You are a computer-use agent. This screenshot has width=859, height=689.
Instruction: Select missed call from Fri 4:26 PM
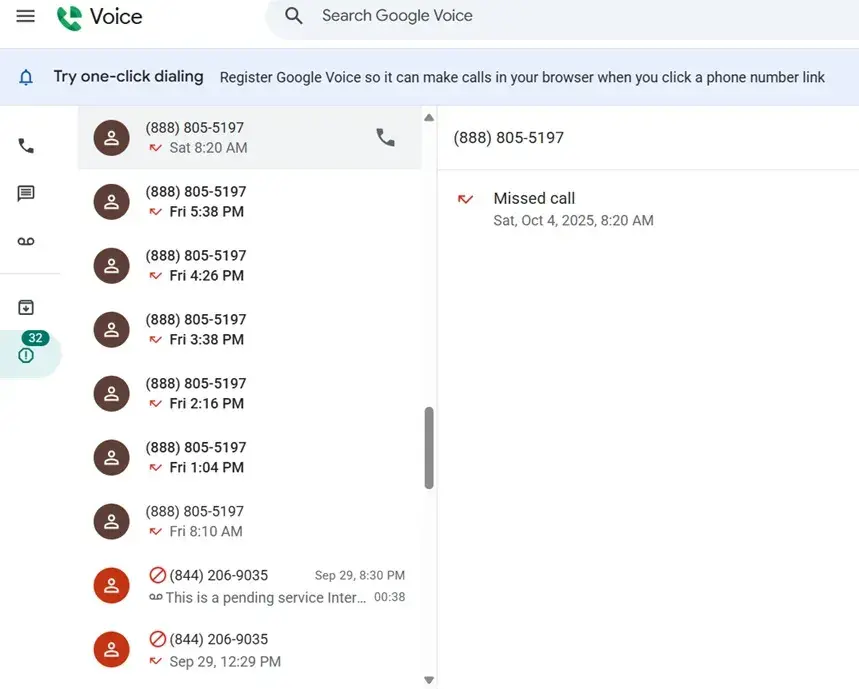[250, 266]
